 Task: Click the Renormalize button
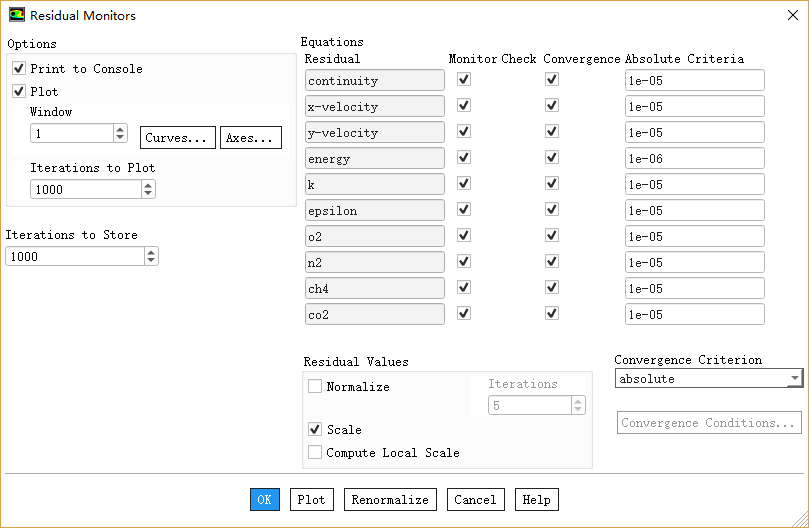click(389, 500)
